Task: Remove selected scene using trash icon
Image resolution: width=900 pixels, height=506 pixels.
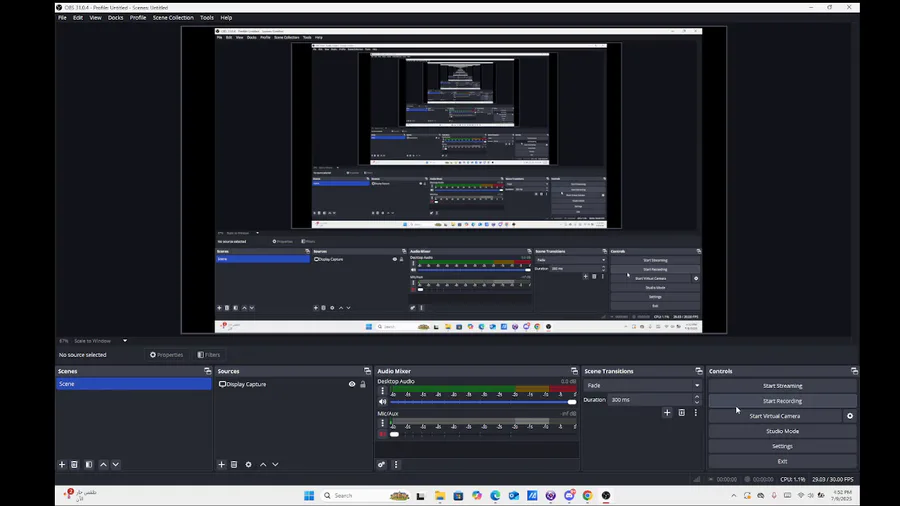Action: point(74,464)
